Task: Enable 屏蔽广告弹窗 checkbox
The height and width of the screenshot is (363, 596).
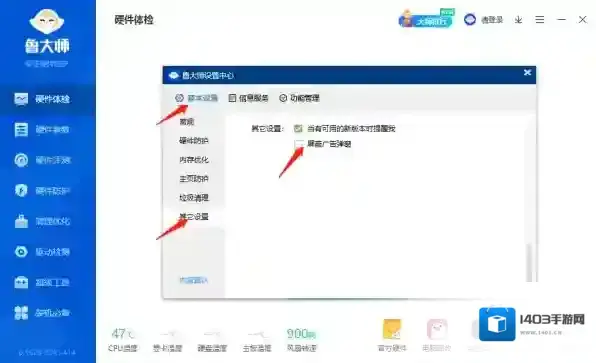Action: coord(299,144)
